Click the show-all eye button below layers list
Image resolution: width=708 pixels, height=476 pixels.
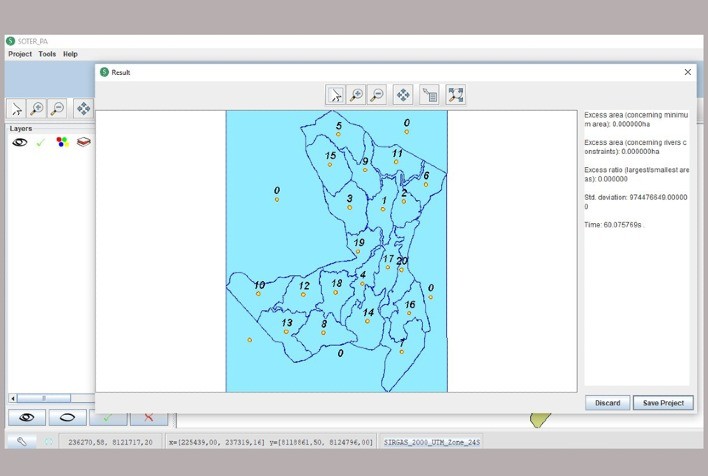coord(27,417)
